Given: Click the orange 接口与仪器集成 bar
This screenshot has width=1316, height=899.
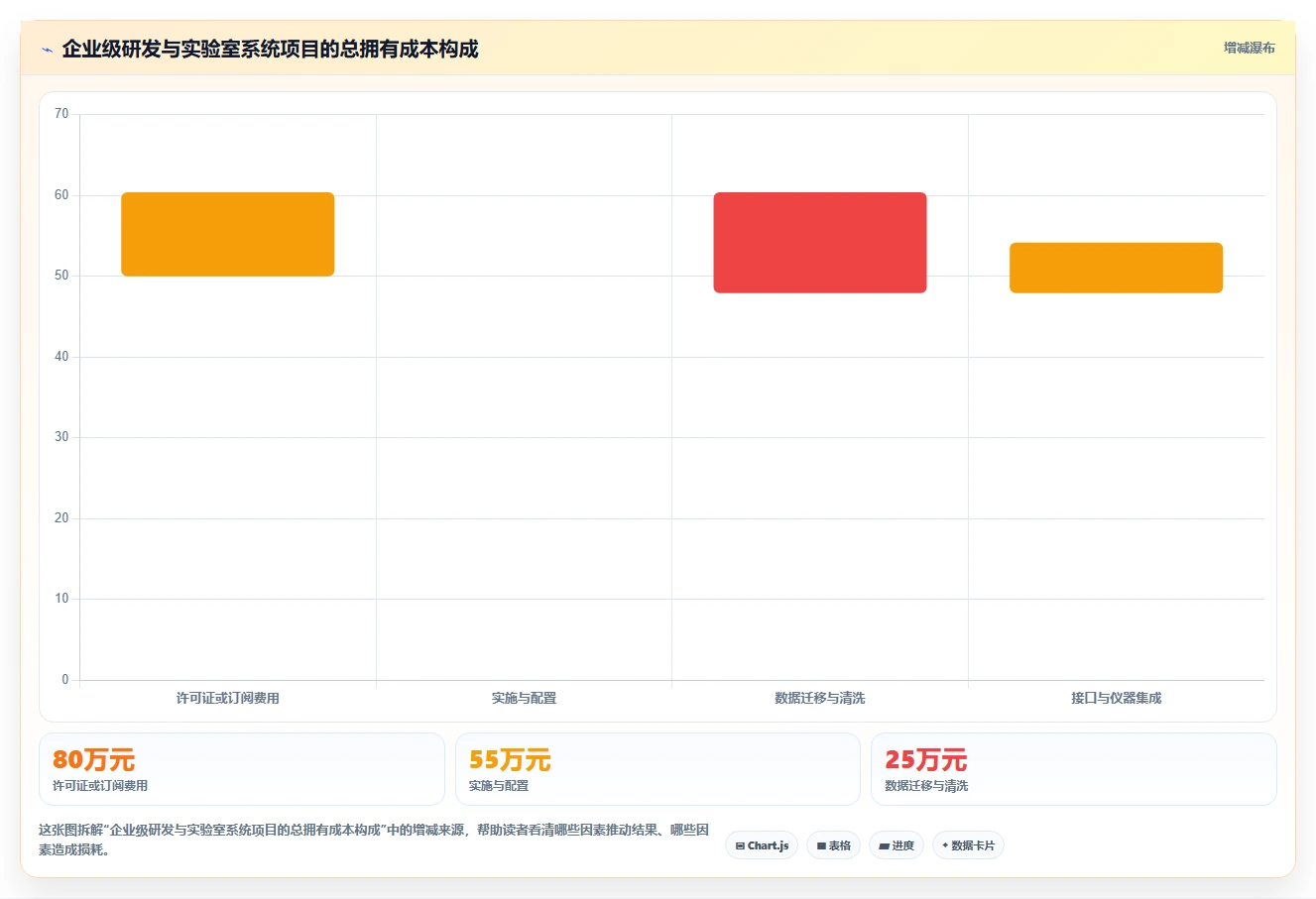Looking at the screenshot, I should pyautogui.click(x=1116, y=268).
